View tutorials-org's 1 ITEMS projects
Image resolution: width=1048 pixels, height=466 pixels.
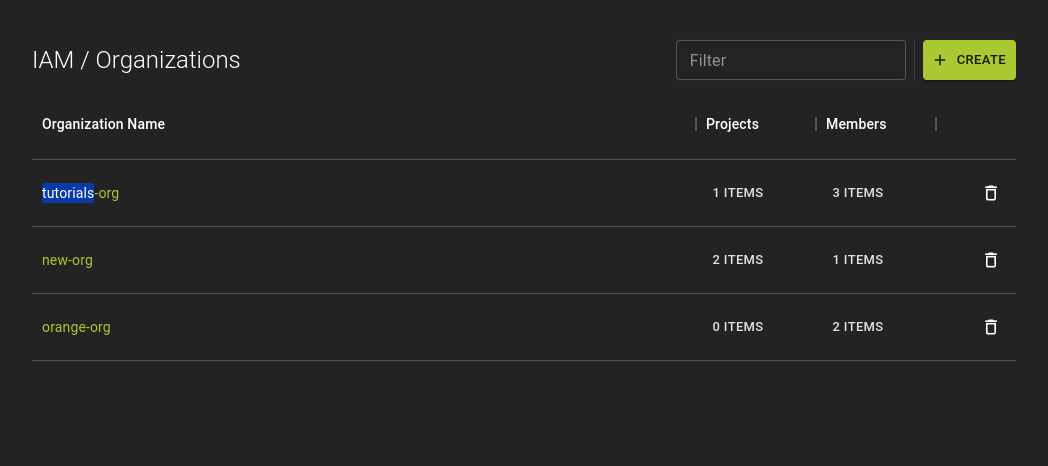click(x=738, y=193)
